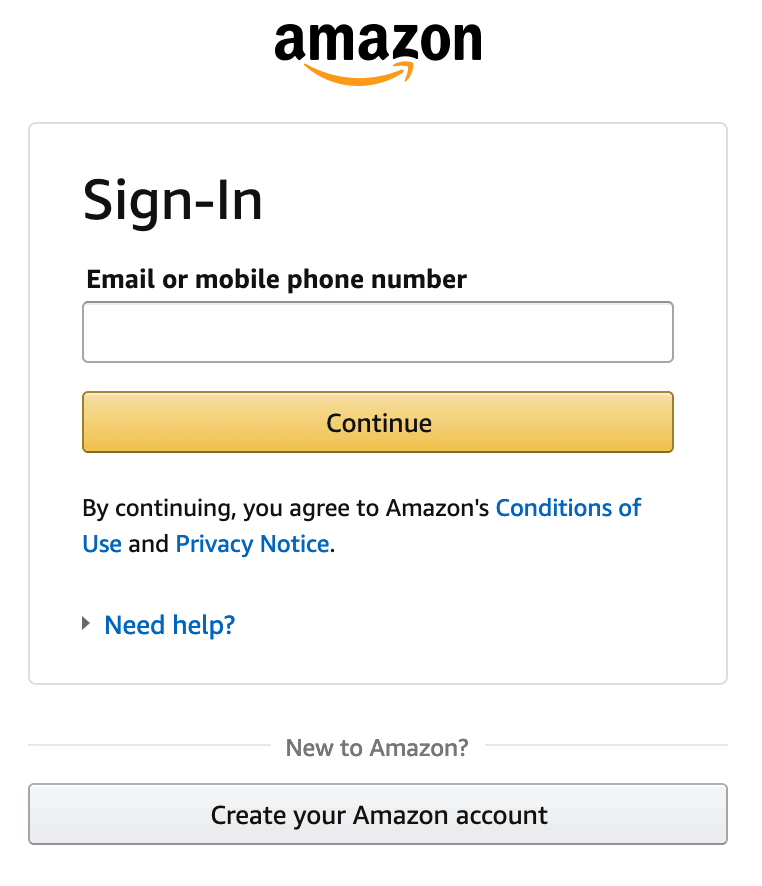Click the Amazon wordmark at the top

click(380, 42)
